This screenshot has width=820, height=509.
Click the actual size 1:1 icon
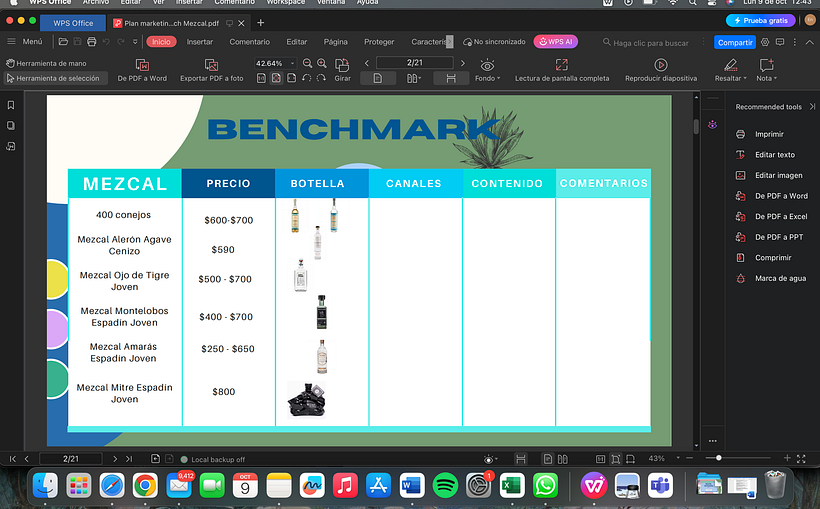click(261, 78)
